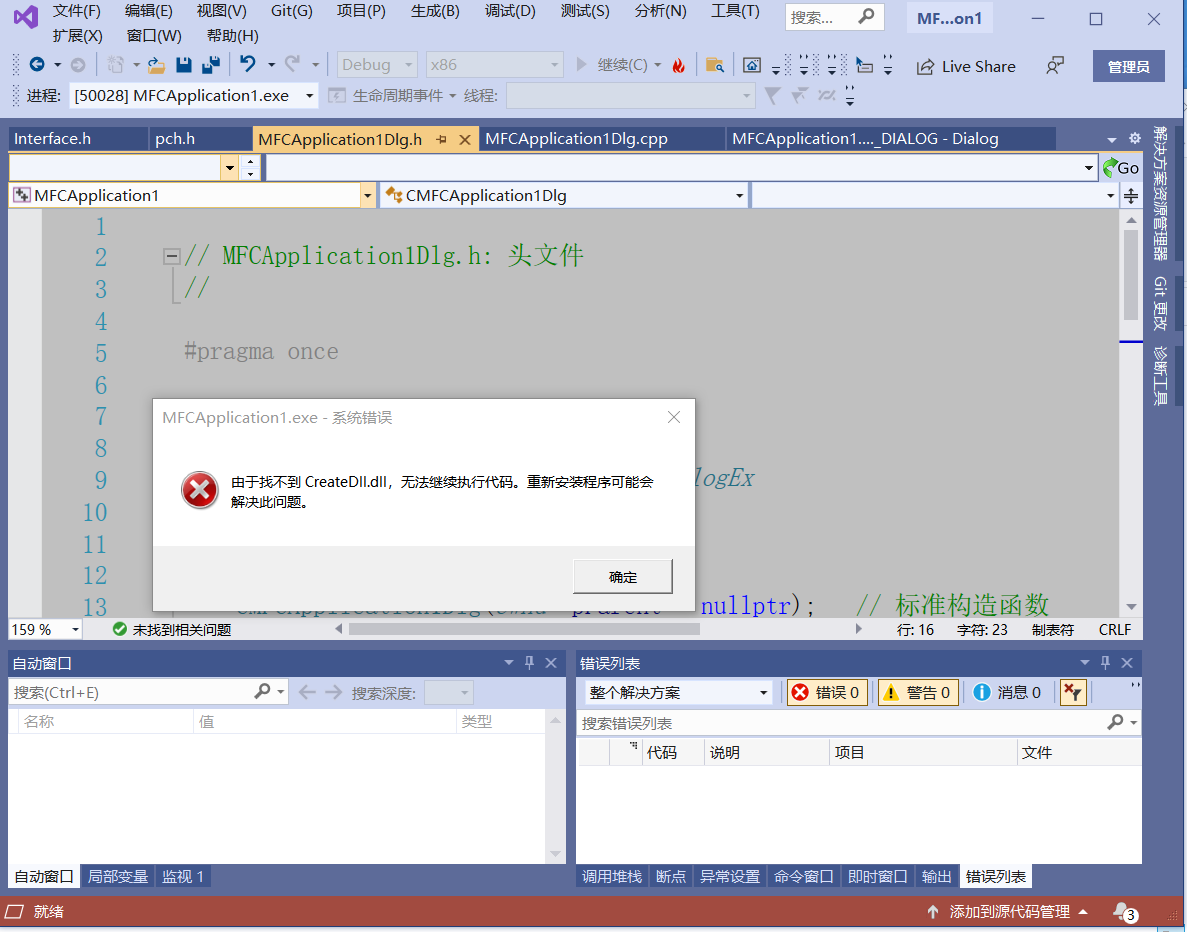The height and width of the screenshot is (932, 1187).
Task: Open the 诊断工具 side tab
Action: click(x=1160, y=375)
